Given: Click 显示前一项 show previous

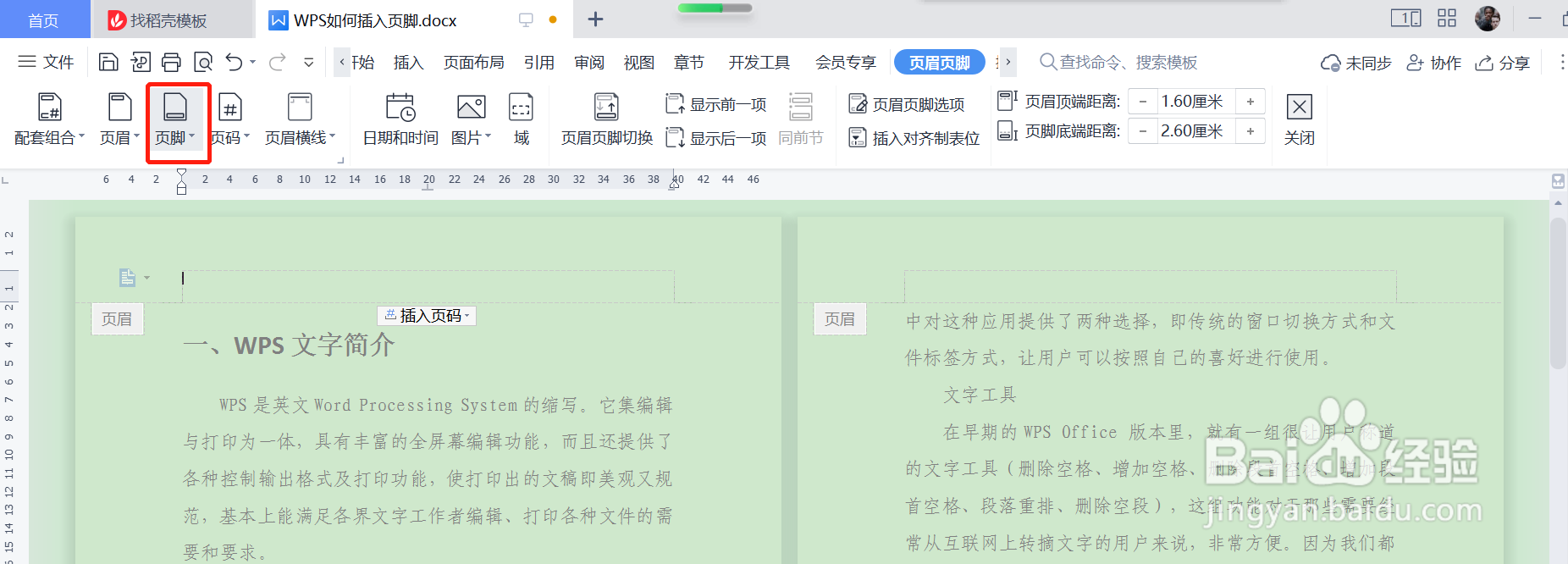Looking at the screenshot, I should 716,104.
